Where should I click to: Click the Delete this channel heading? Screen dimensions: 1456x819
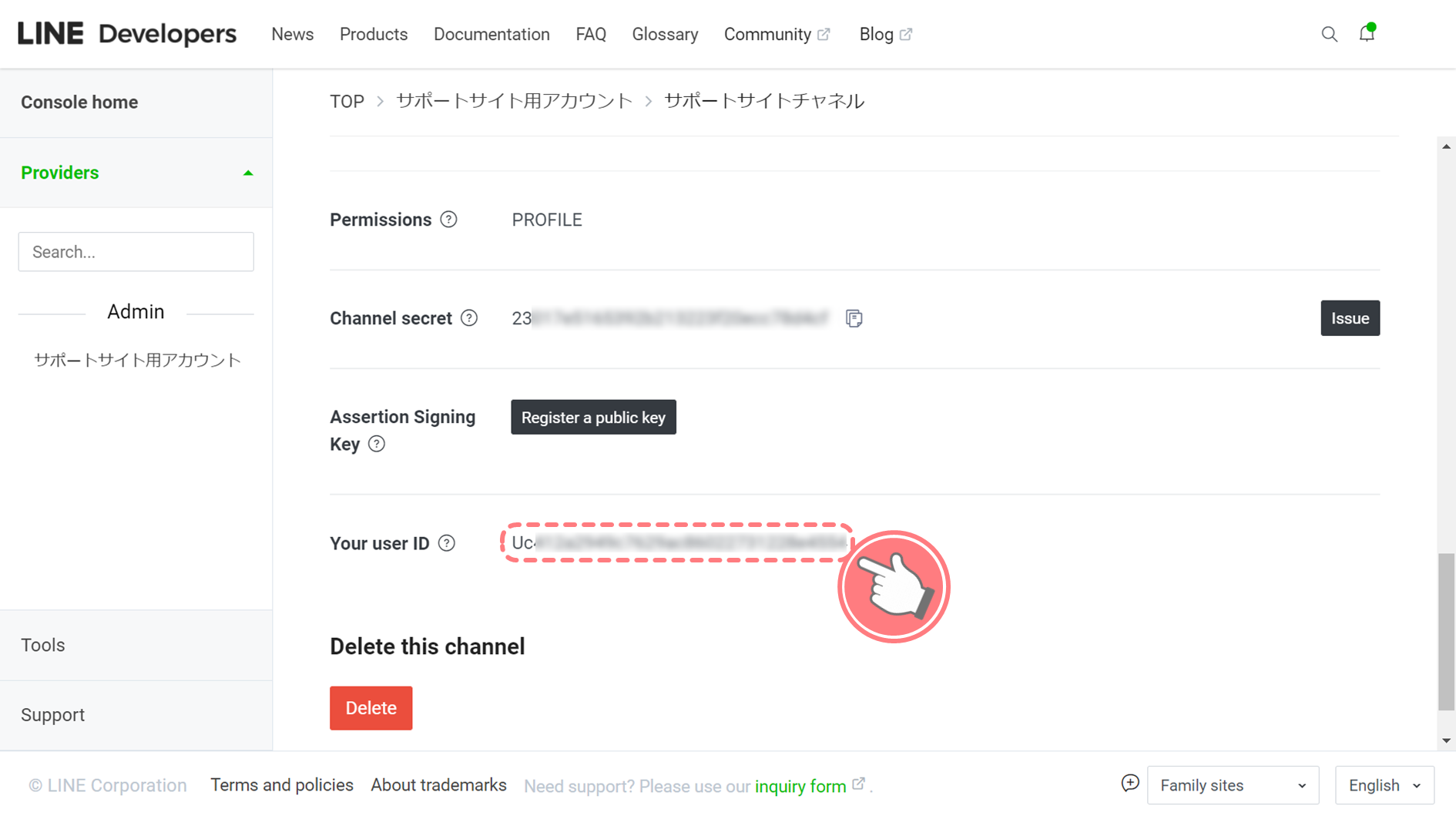[x=428, y=646]
